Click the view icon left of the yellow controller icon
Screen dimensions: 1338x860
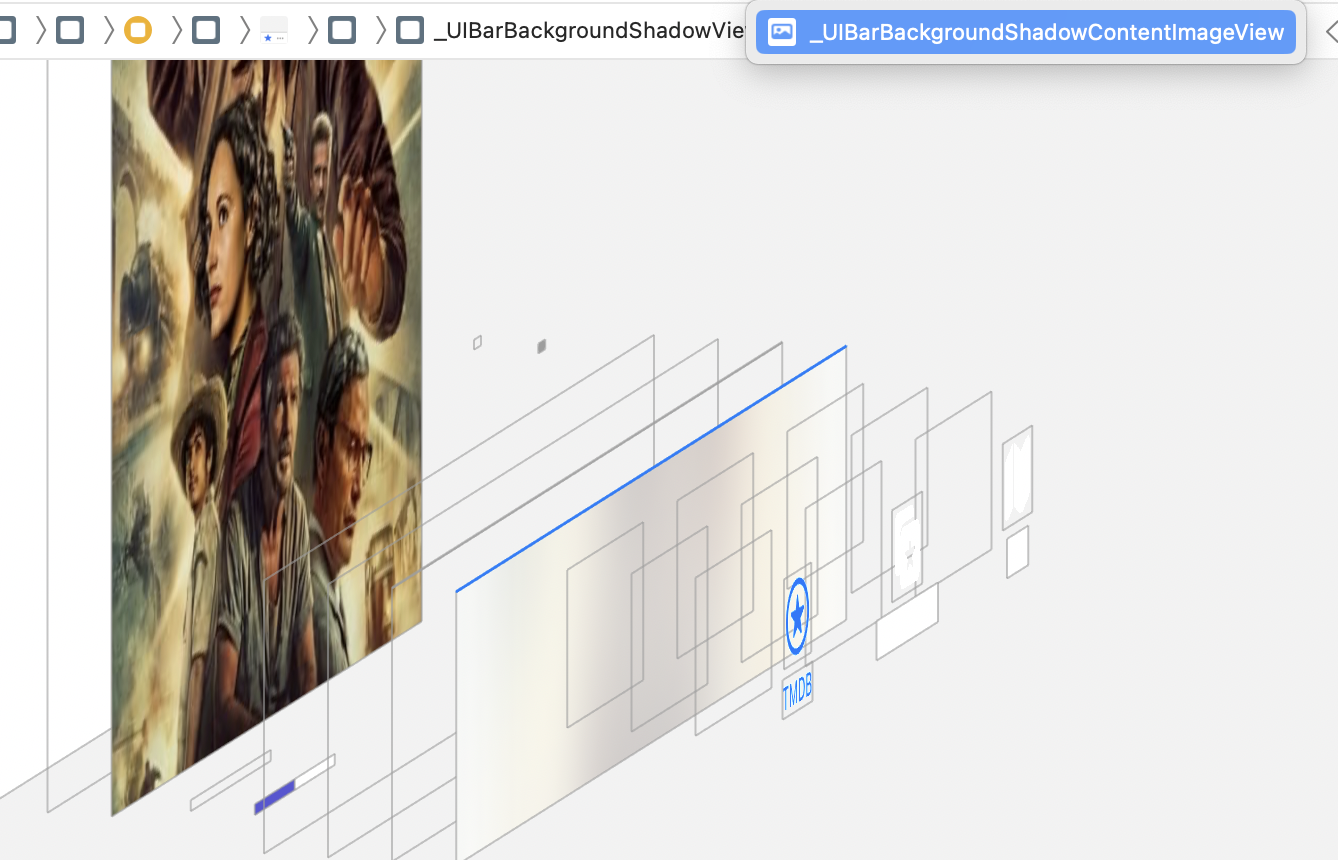click(x=70, y=30)
